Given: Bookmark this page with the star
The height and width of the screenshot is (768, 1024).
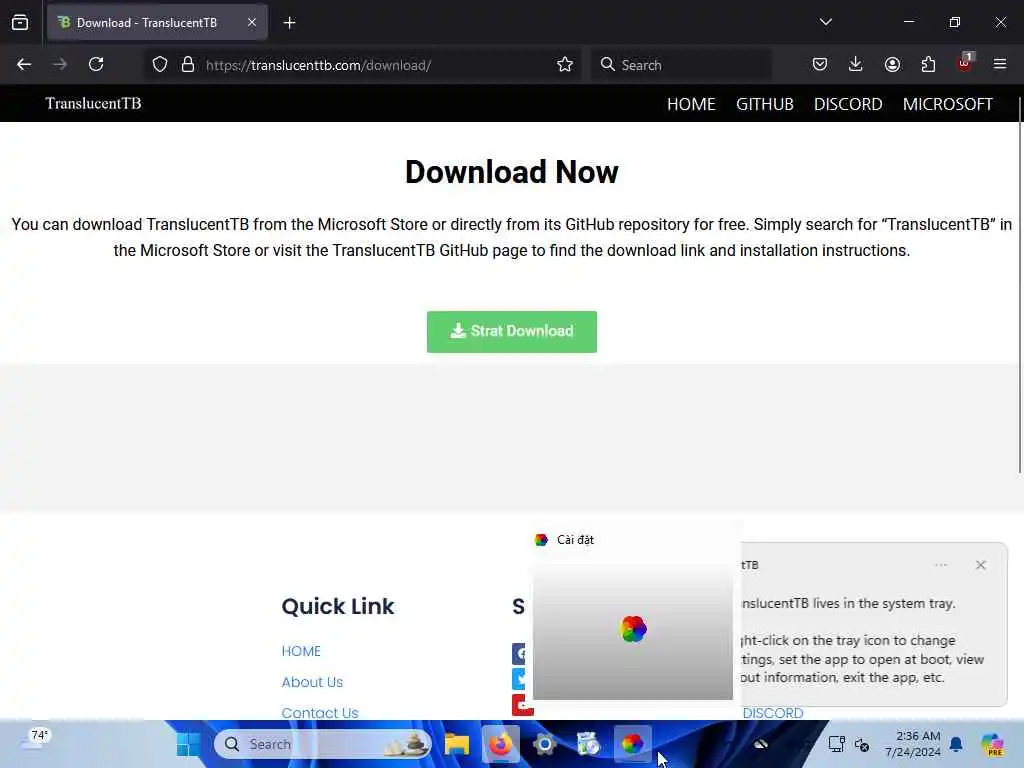Looking at the screenshot, I should (565, 65).
